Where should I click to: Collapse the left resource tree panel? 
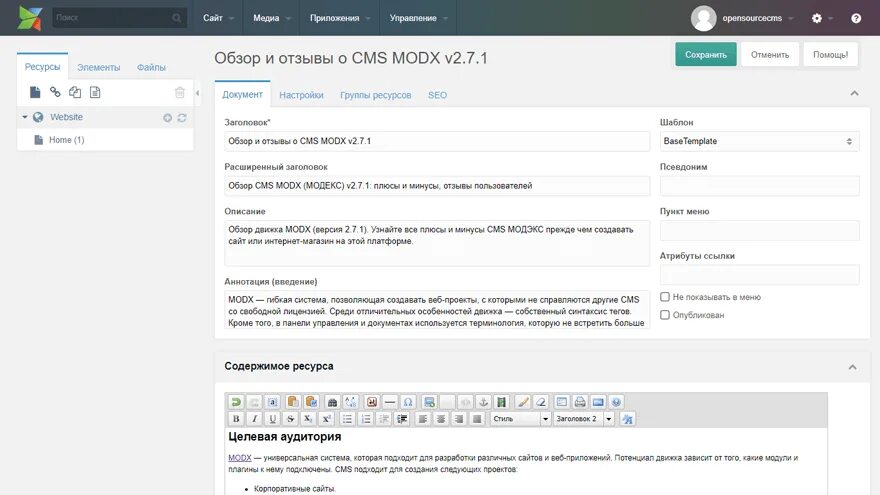(x=197, y=93)
